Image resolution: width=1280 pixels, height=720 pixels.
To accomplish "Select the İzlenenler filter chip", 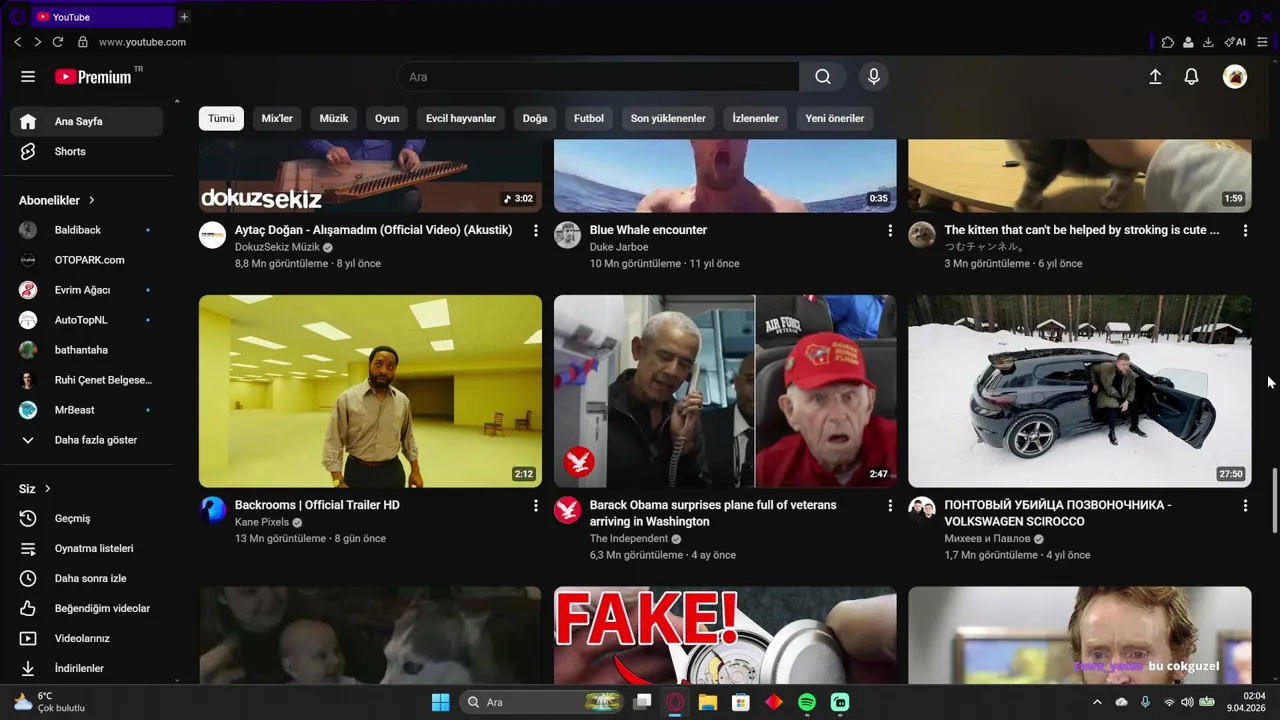I will (755, 118).
